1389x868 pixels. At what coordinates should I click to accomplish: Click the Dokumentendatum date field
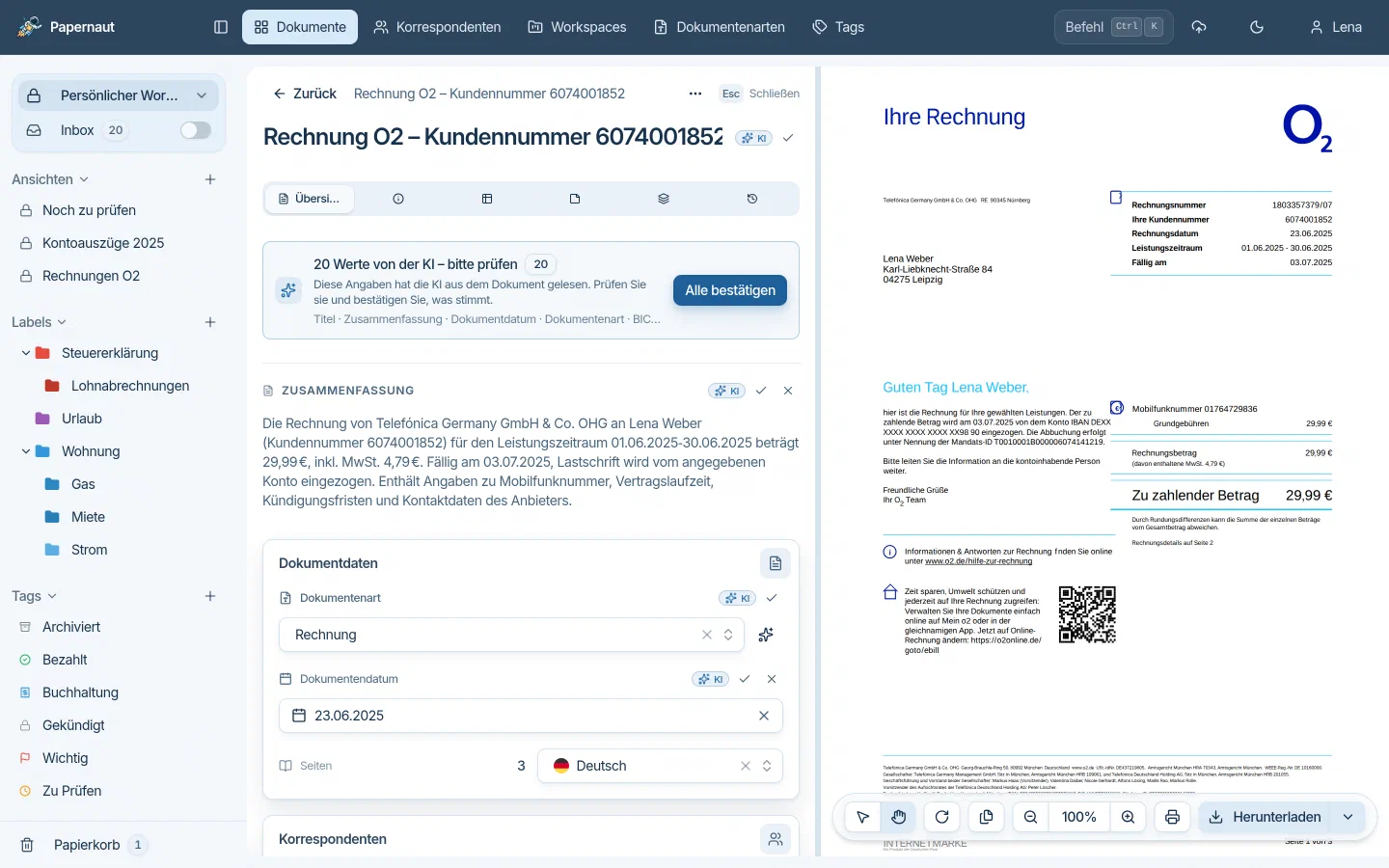coord(531,716)
